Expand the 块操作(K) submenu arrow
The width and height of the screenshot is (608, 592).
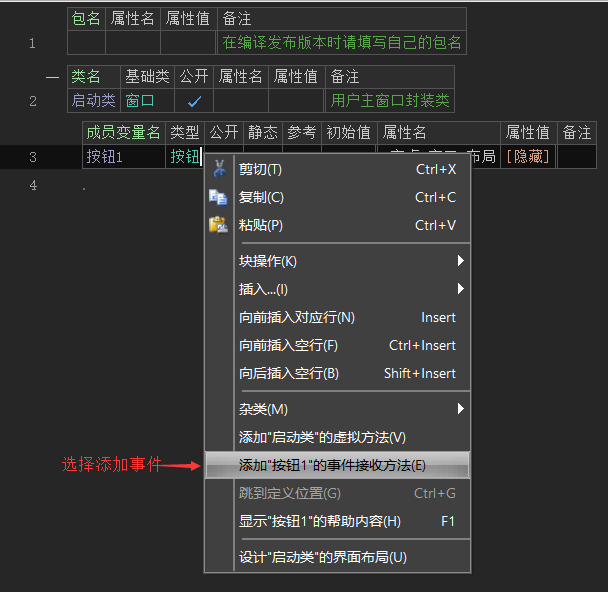460,261
